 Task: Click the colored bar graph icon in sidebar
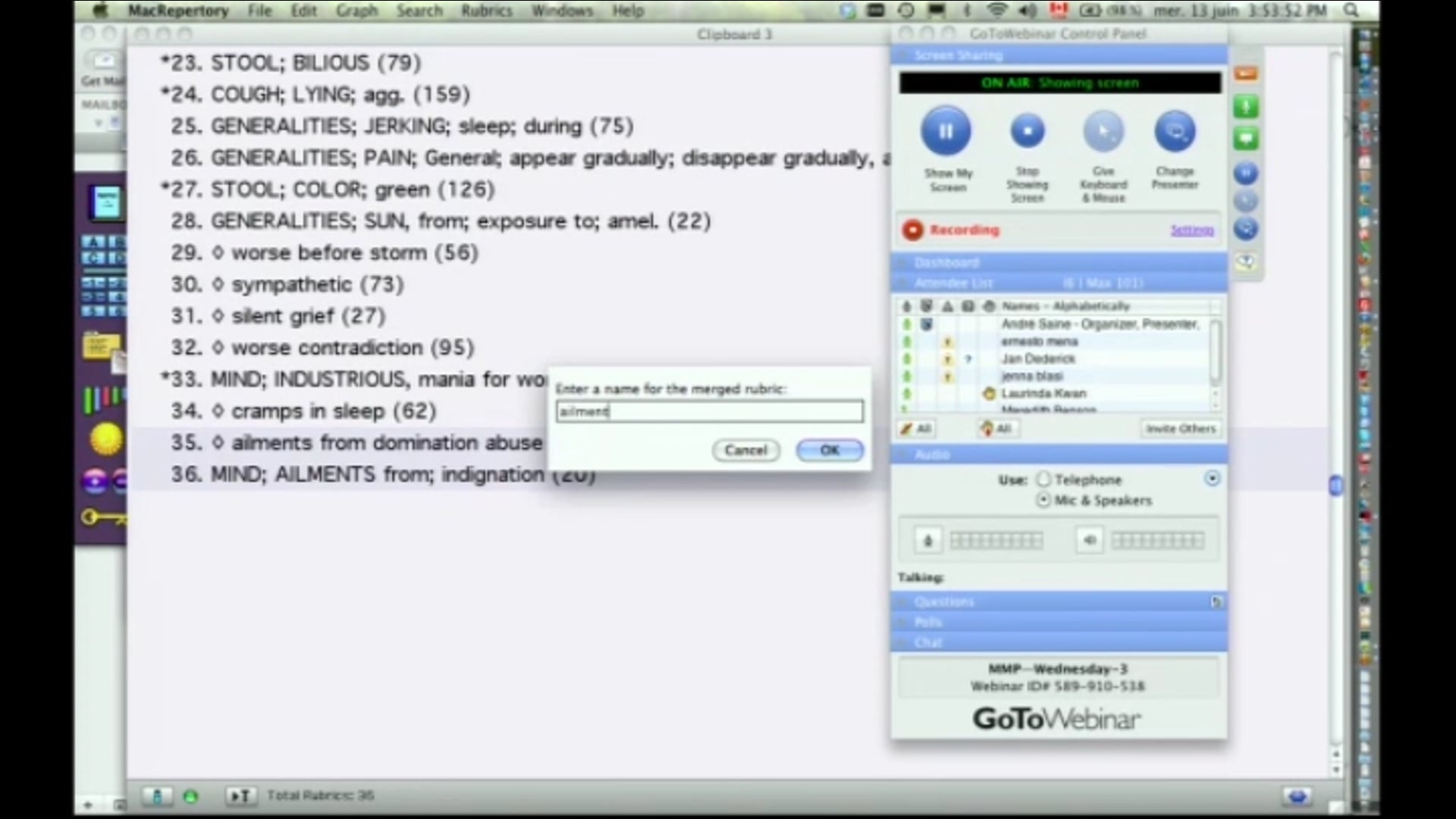[x=105, y=397]
